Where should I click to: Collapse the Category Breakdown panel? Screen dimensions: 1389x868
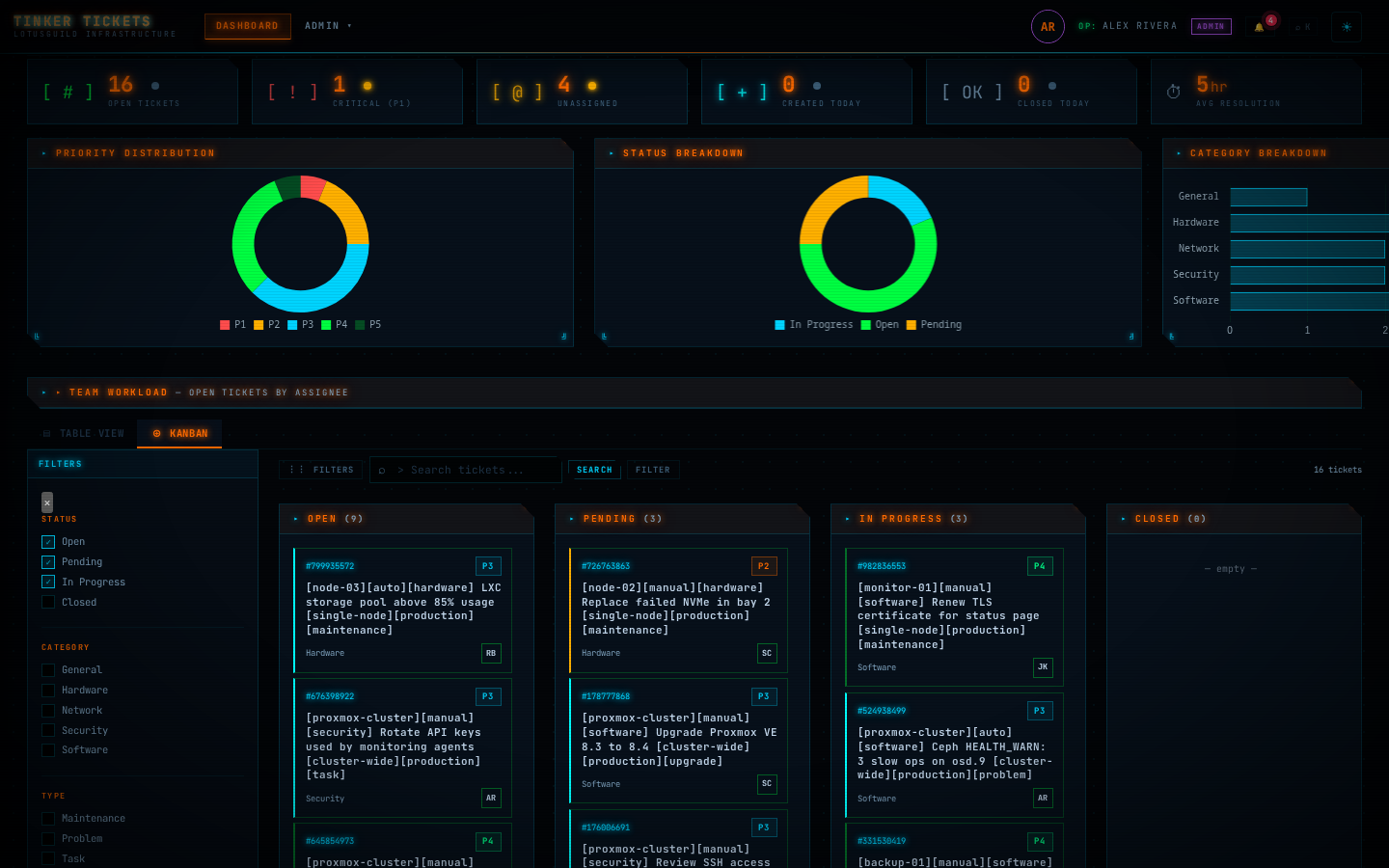click(x=1179, y=153)
